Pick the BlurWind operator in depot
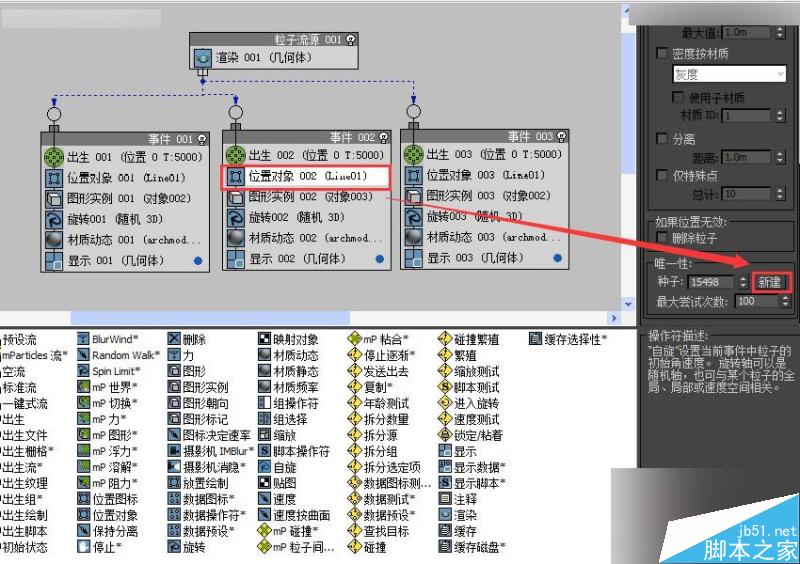800x564 pixels. (x=107, y=339)
